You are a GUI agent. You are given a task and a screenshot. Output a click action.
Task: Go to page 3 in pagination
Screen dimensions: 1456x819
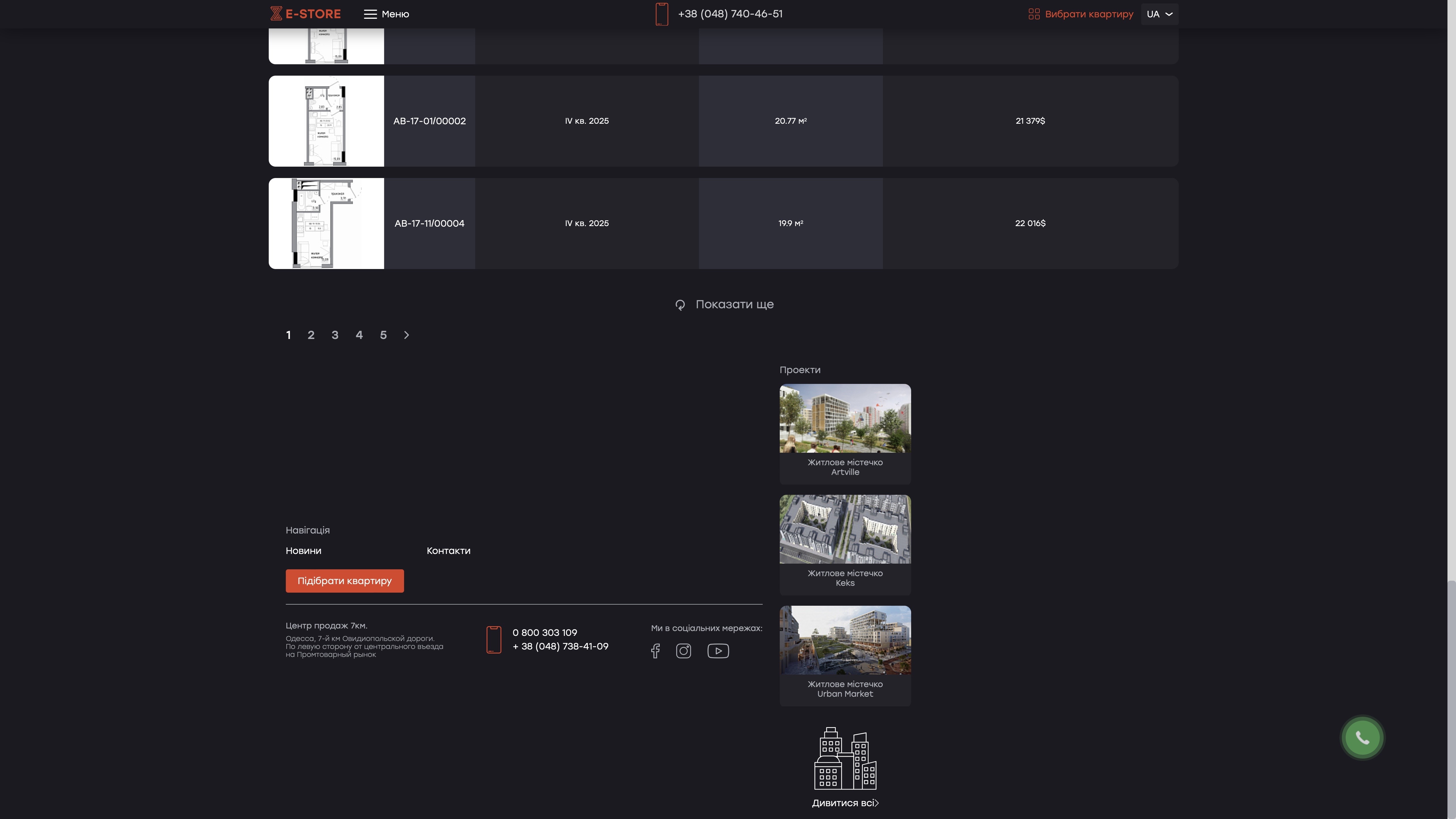[x=335, y=335]
